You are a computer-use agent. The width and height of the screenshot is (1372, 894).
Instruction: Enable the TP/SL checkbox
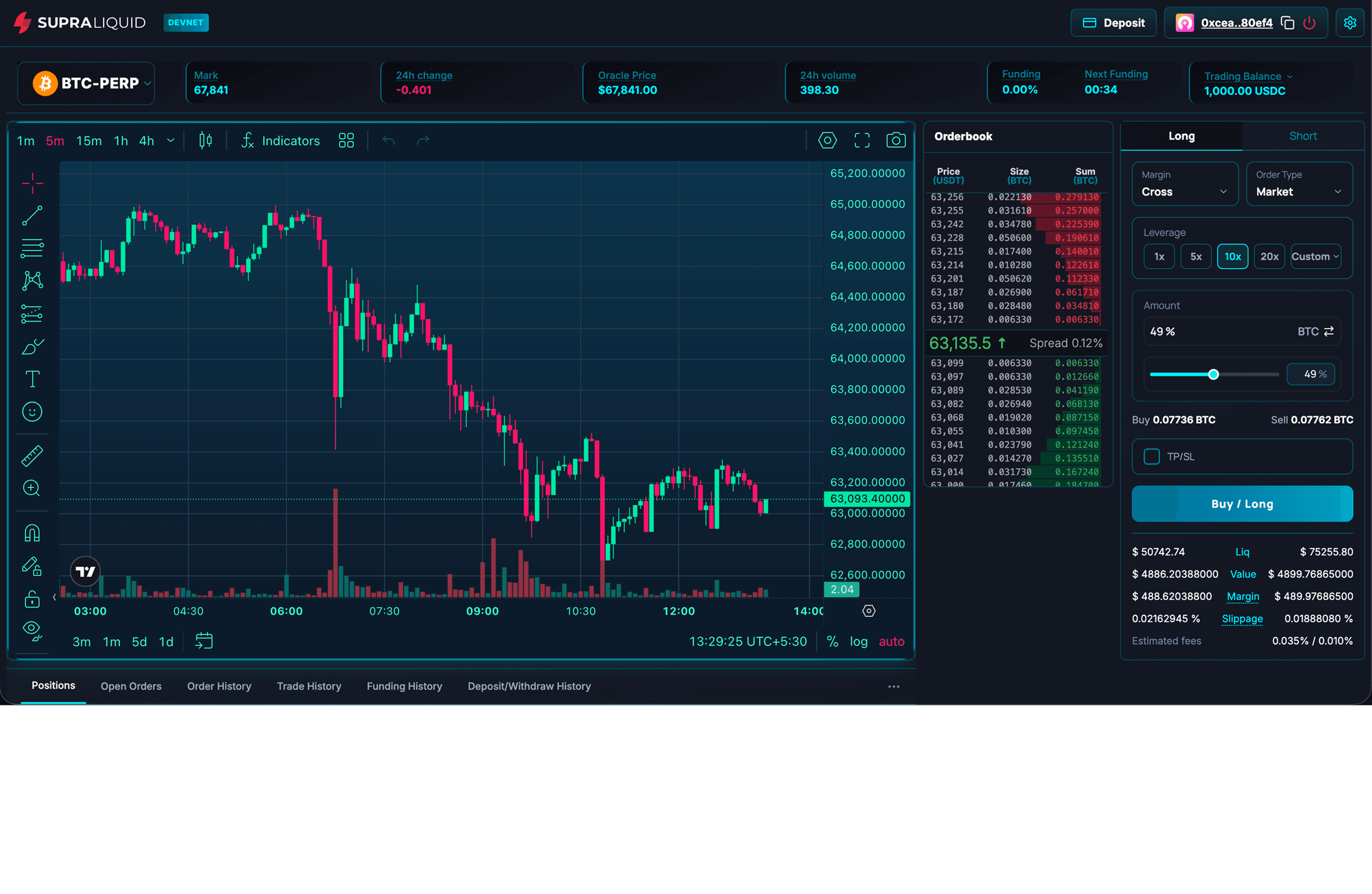tap(1151, 457)
